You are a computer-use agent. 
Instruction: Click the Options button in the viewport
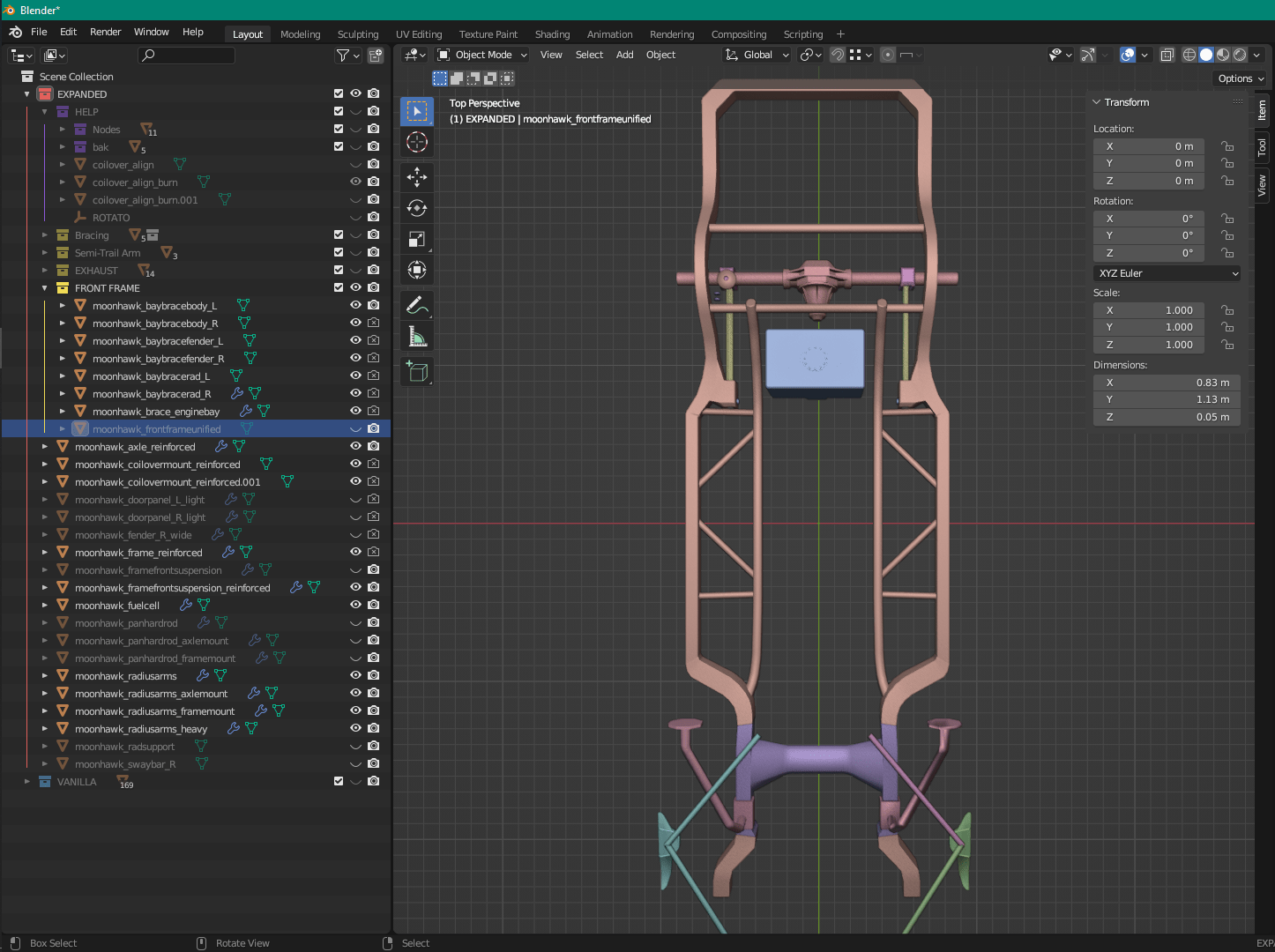click(x=1241, y=78)
